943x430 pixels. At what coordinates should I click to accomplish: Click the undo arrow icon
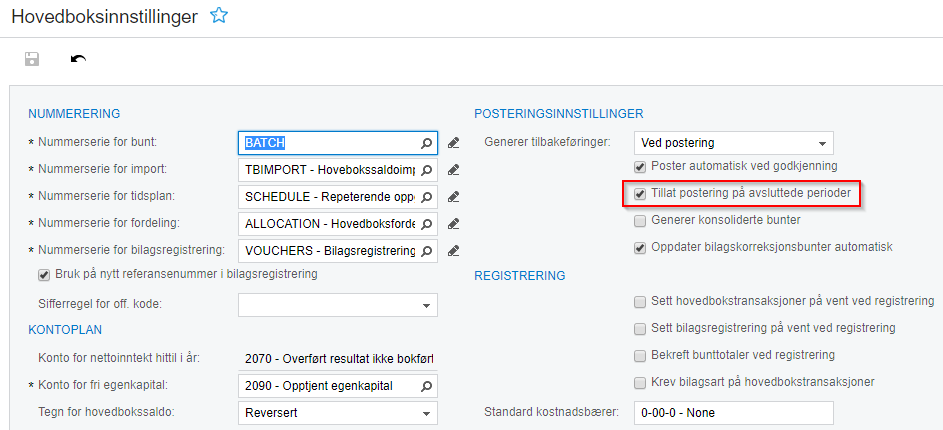78,59
